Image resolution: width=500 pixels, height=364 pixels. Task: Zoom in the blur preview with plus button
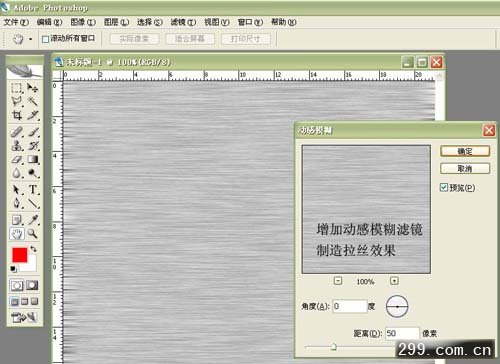394,281
